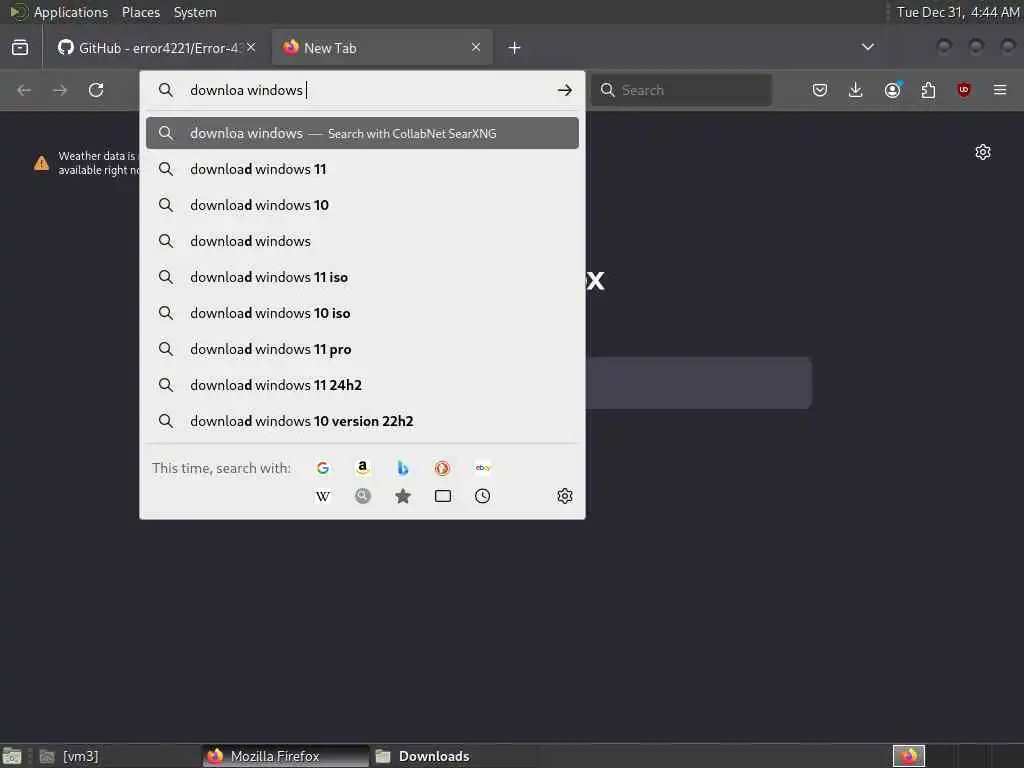
Task: Pick suggestion 'download windows 11 pro'
Action: coord(362,349)
